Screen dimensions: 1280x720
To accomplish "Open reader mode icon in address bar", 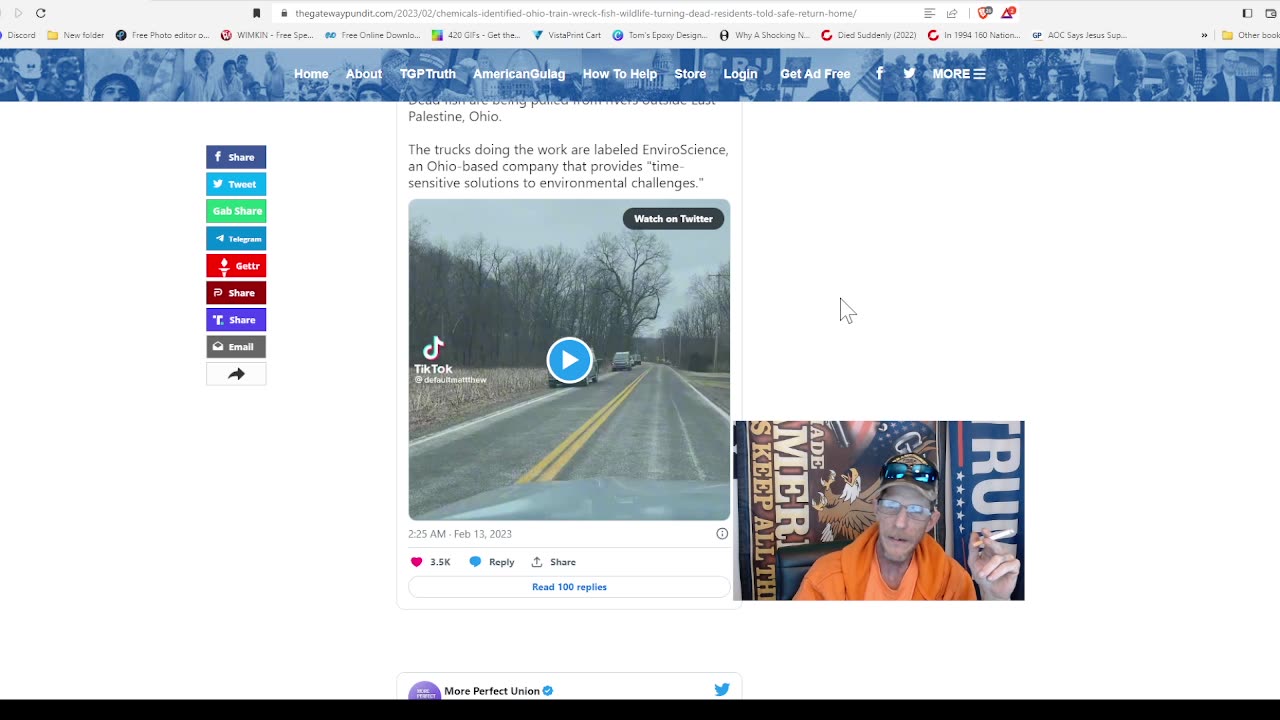I will [929, 13].
